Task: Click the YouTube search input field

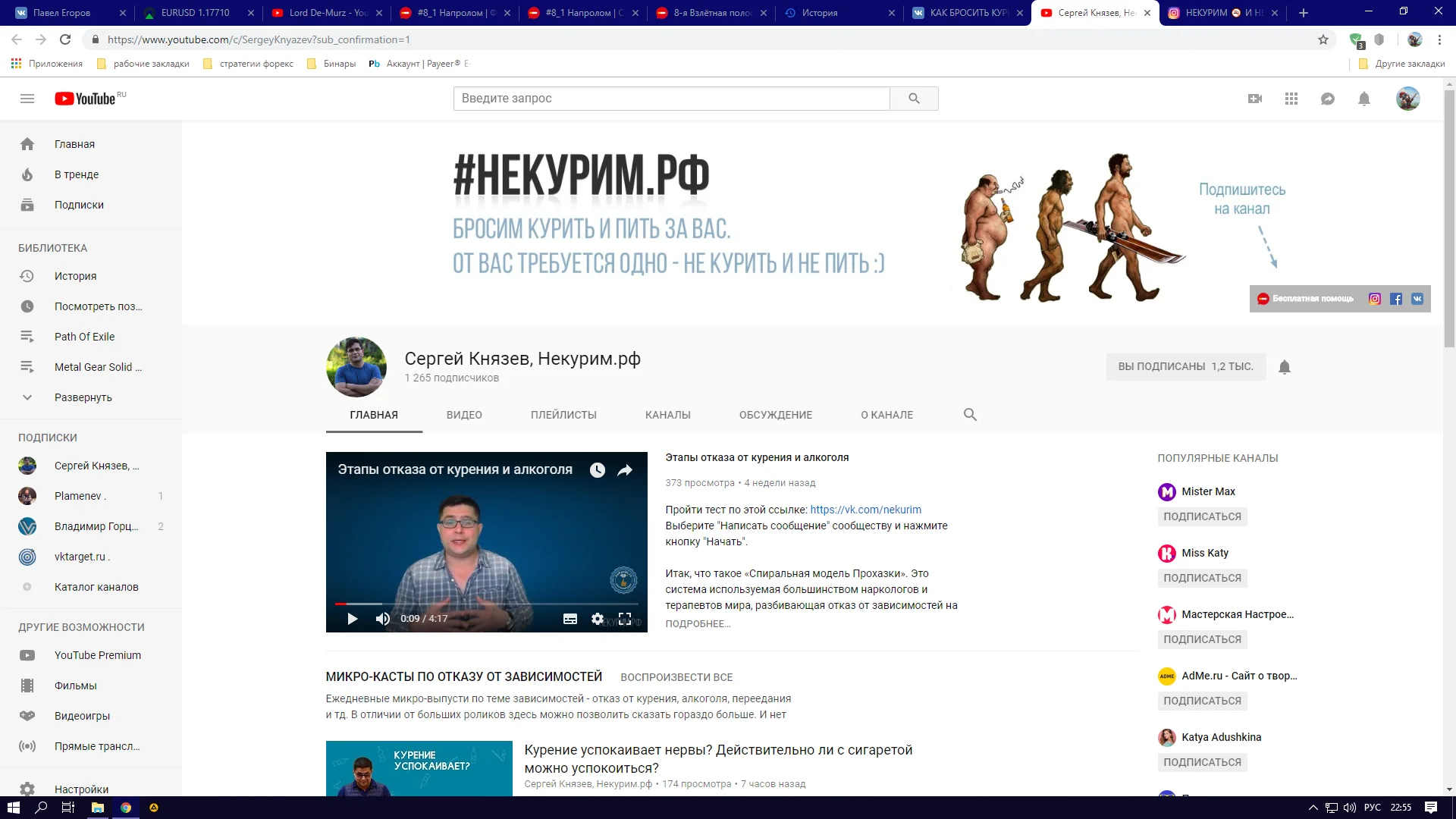Action: 671,99
